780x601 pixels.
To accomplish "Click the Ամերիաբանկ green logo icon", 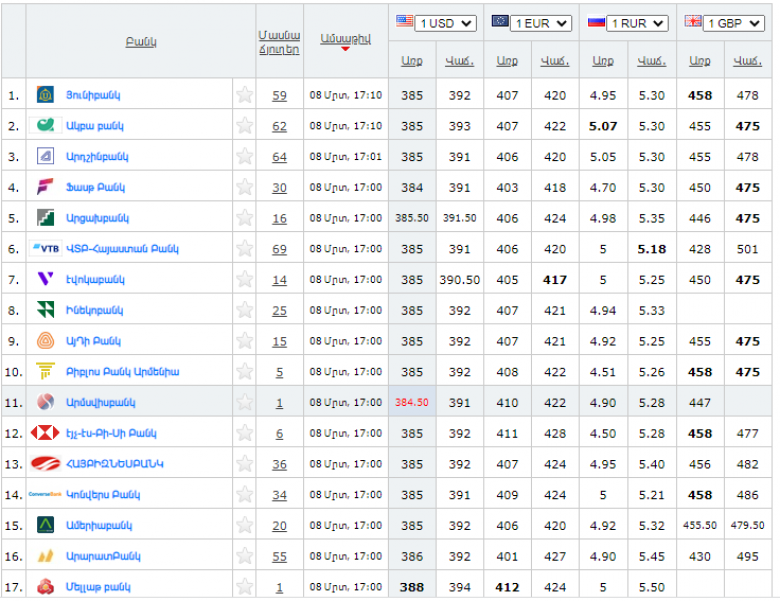I will (x=45, y=525).
